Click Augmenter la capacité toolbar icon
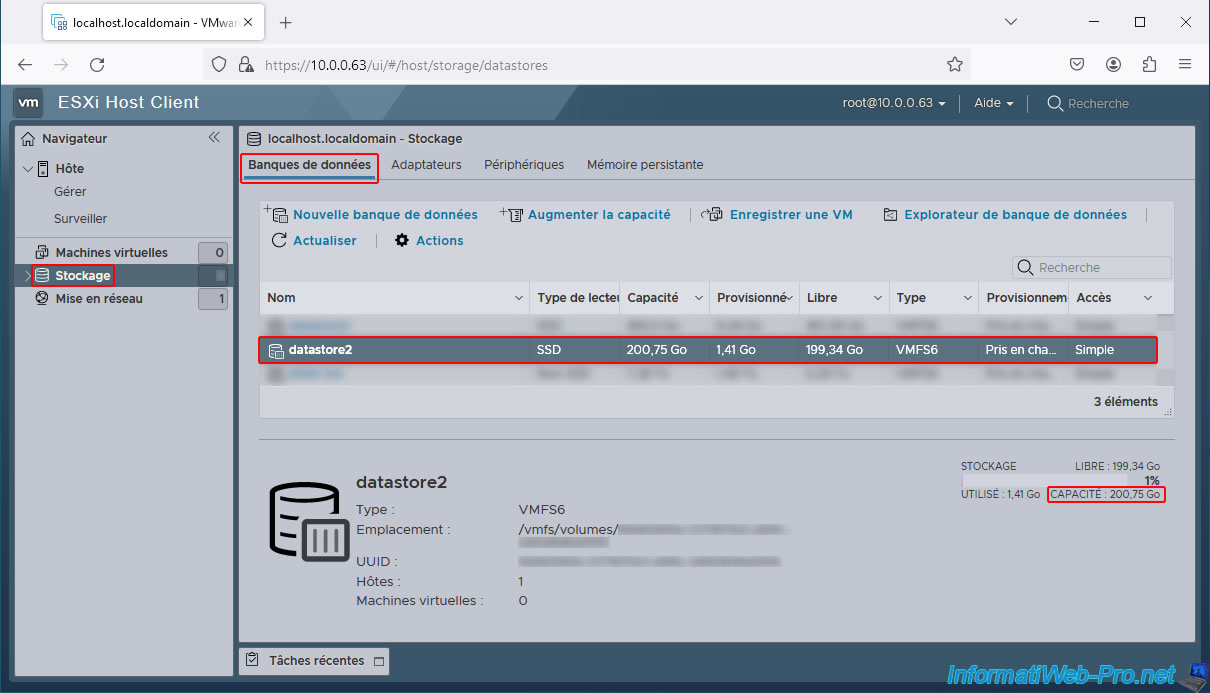 [512, 214]
